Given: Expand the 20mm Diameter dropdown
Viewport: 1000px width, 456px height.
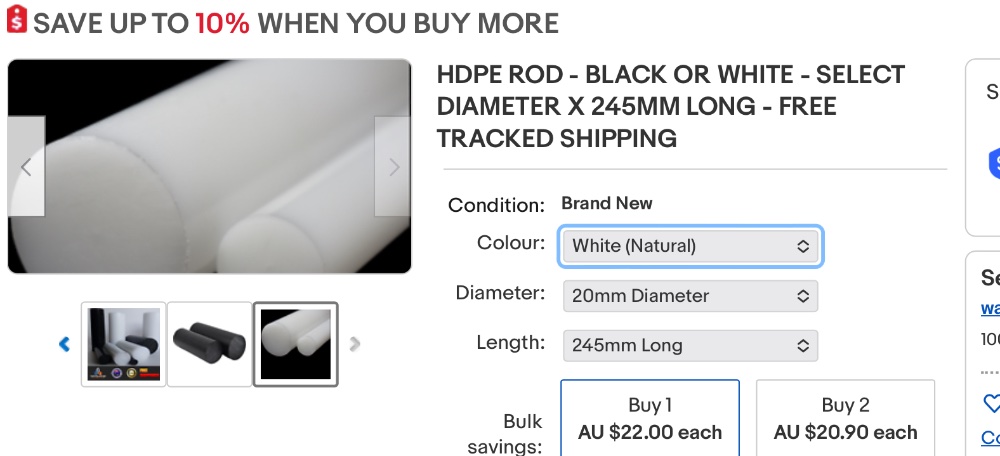Looking at the screenshot, I should coord(690,296).
